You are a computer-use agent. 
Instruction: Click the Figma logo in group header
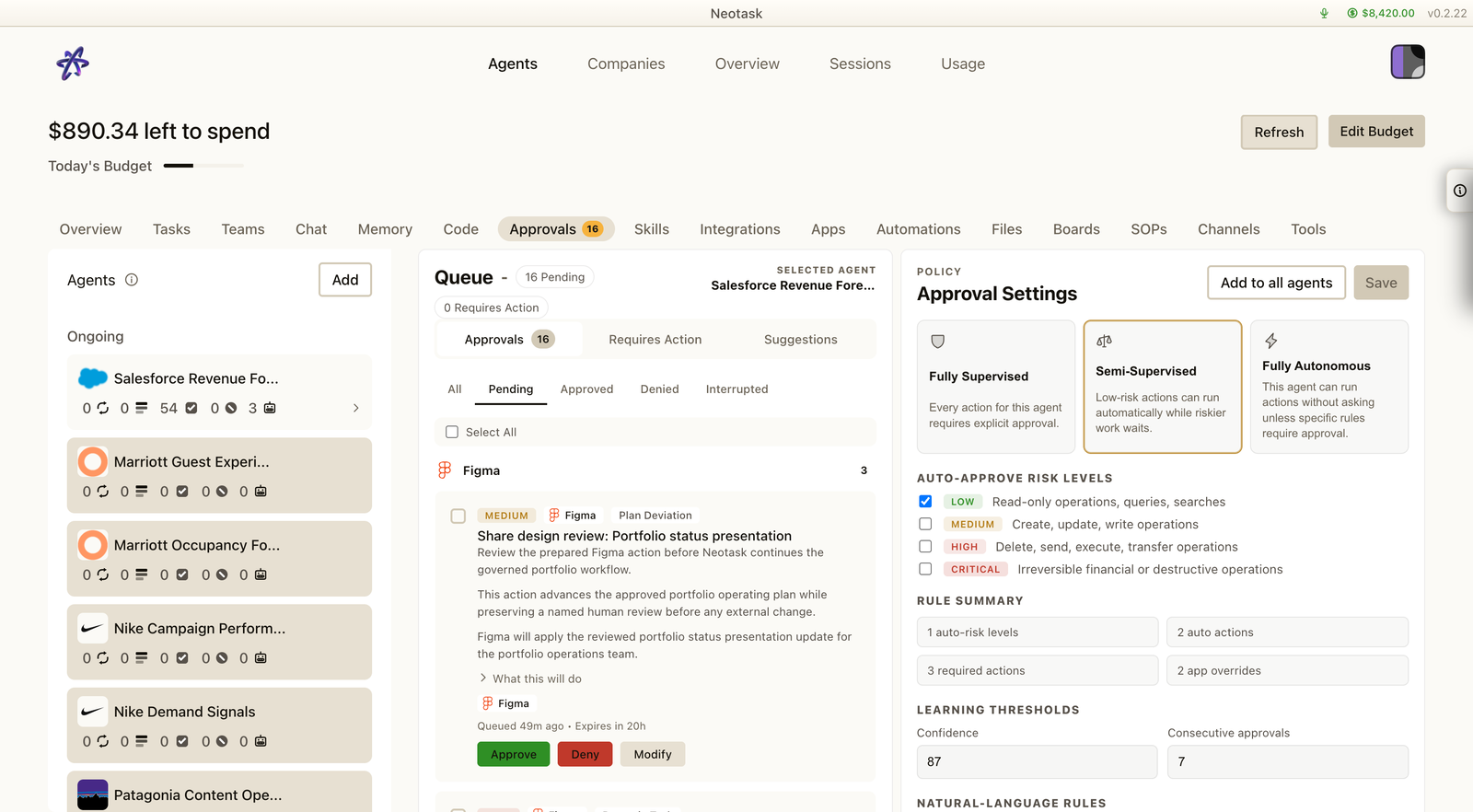tap(445, 470)
